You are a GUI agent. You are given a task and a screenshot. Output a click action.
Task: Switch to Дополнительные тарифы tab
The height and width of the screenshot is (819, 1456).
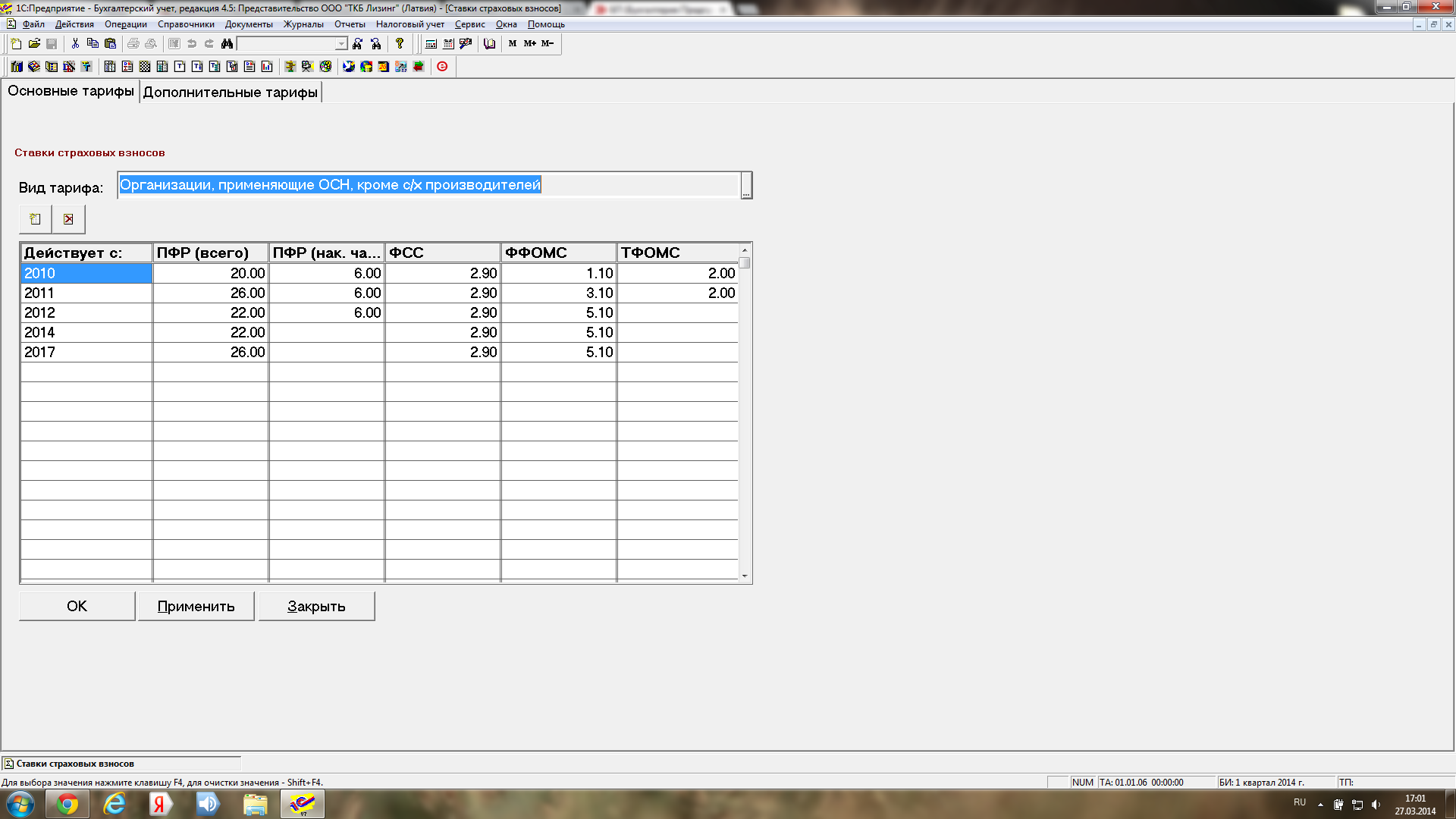[x=230, y=93]
